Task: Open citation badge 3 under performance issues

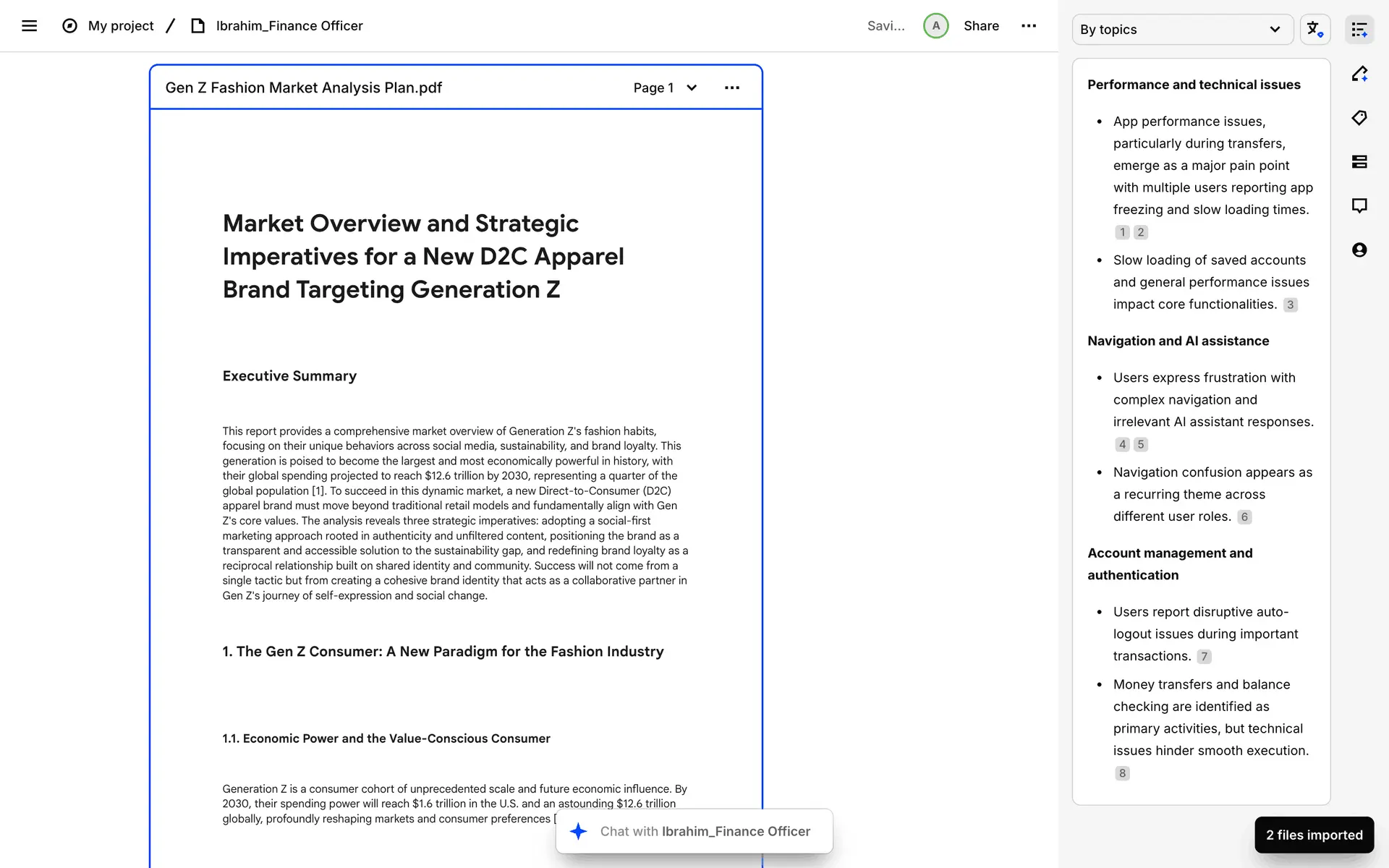Action: pyautogui.click(x=1290, y=305)
